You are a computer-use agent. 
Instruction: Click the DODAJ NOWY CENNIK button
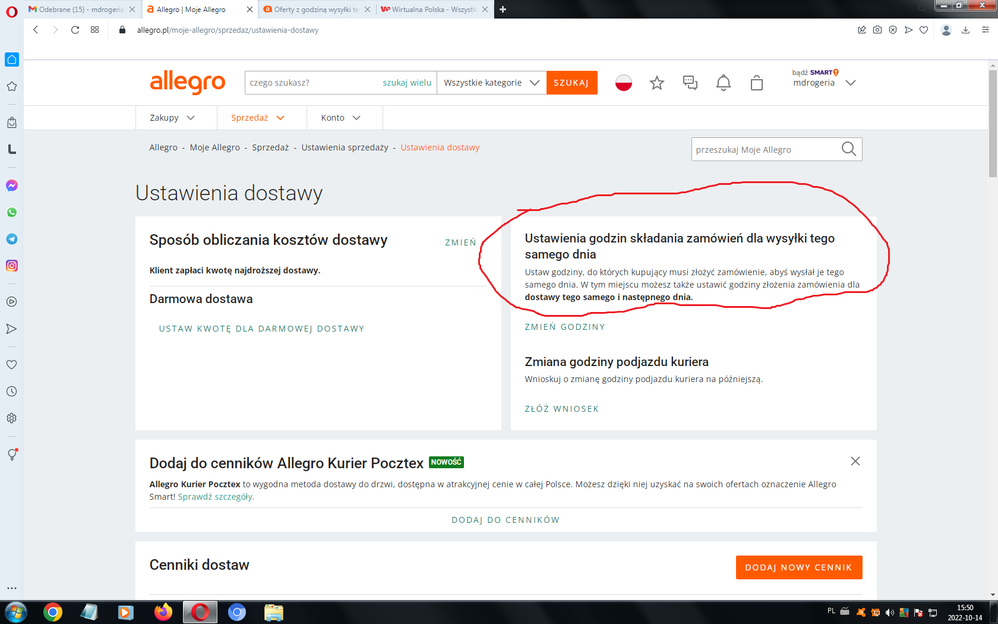tap(799, 567)
